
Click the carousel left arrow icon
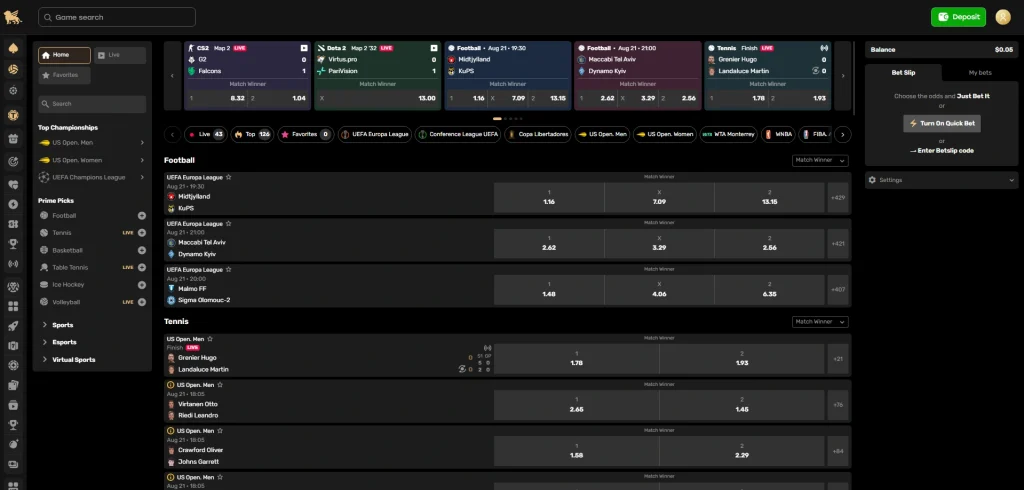[x=172, y=75]
